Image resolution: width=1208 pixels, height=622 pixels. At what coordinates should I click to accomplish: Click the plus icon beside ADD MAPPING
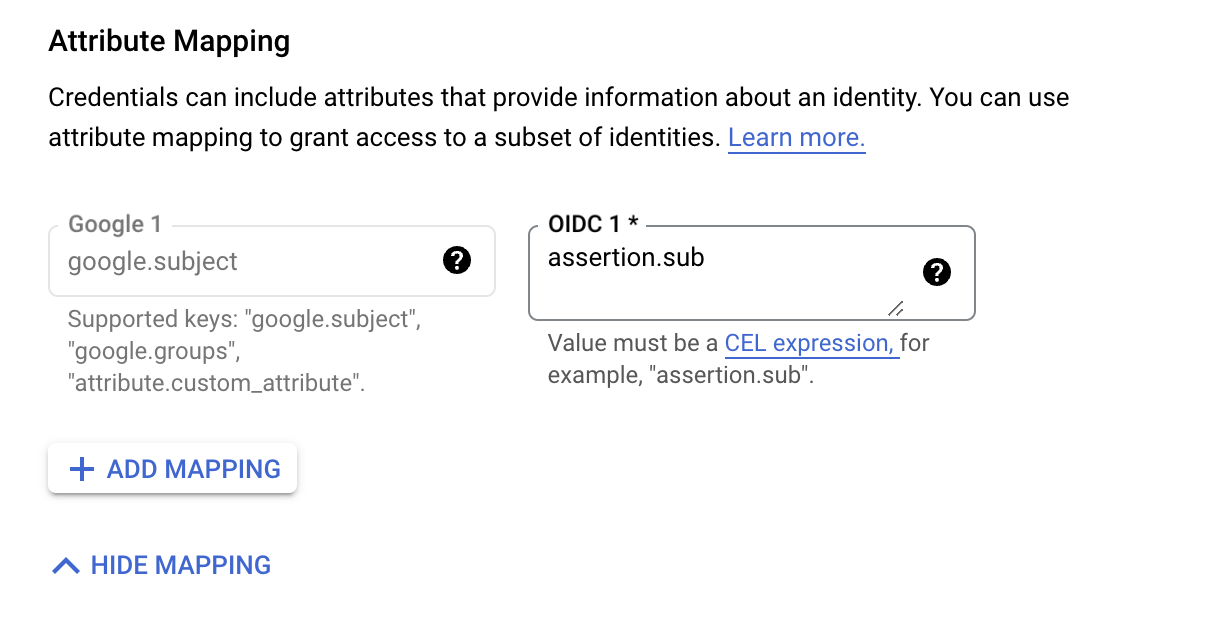click(x=81, y=469)
